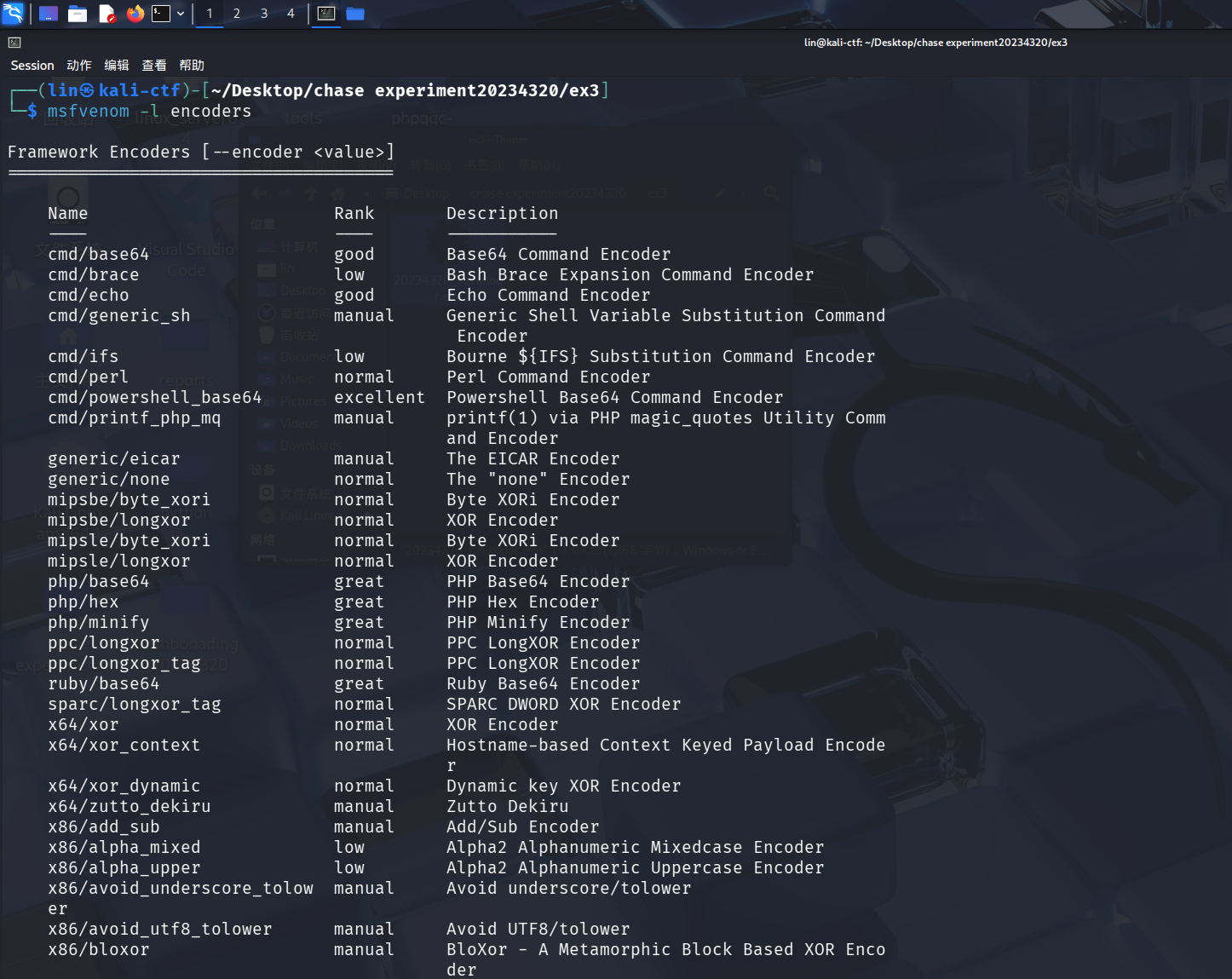Switch to workspace 3

[x=264, y=14]
